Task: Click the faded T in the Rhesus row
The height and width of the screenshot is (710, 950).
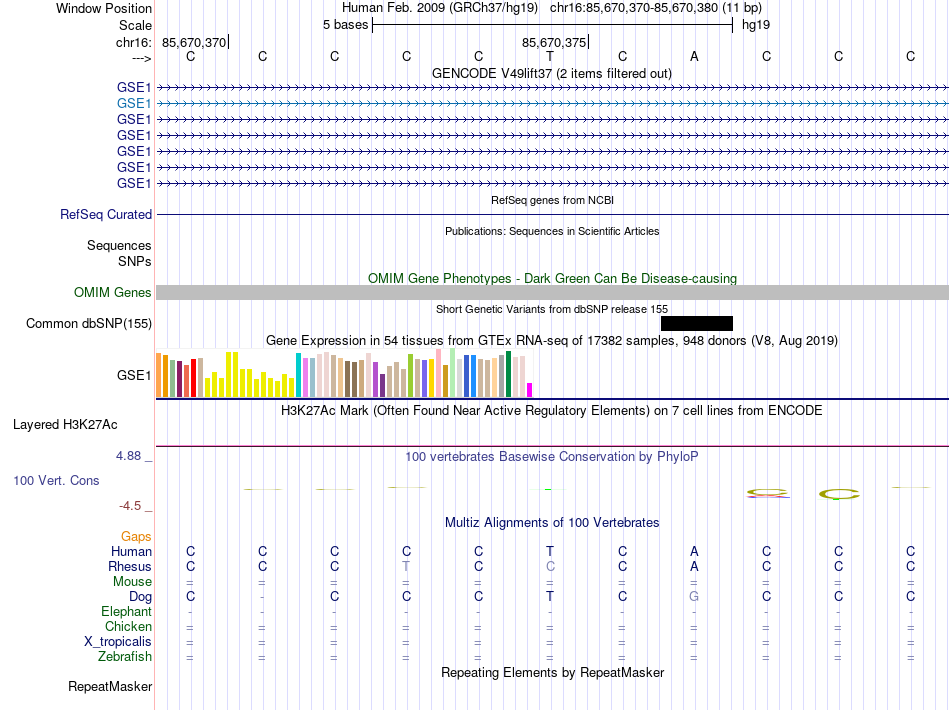Action: tap(406, 566)
